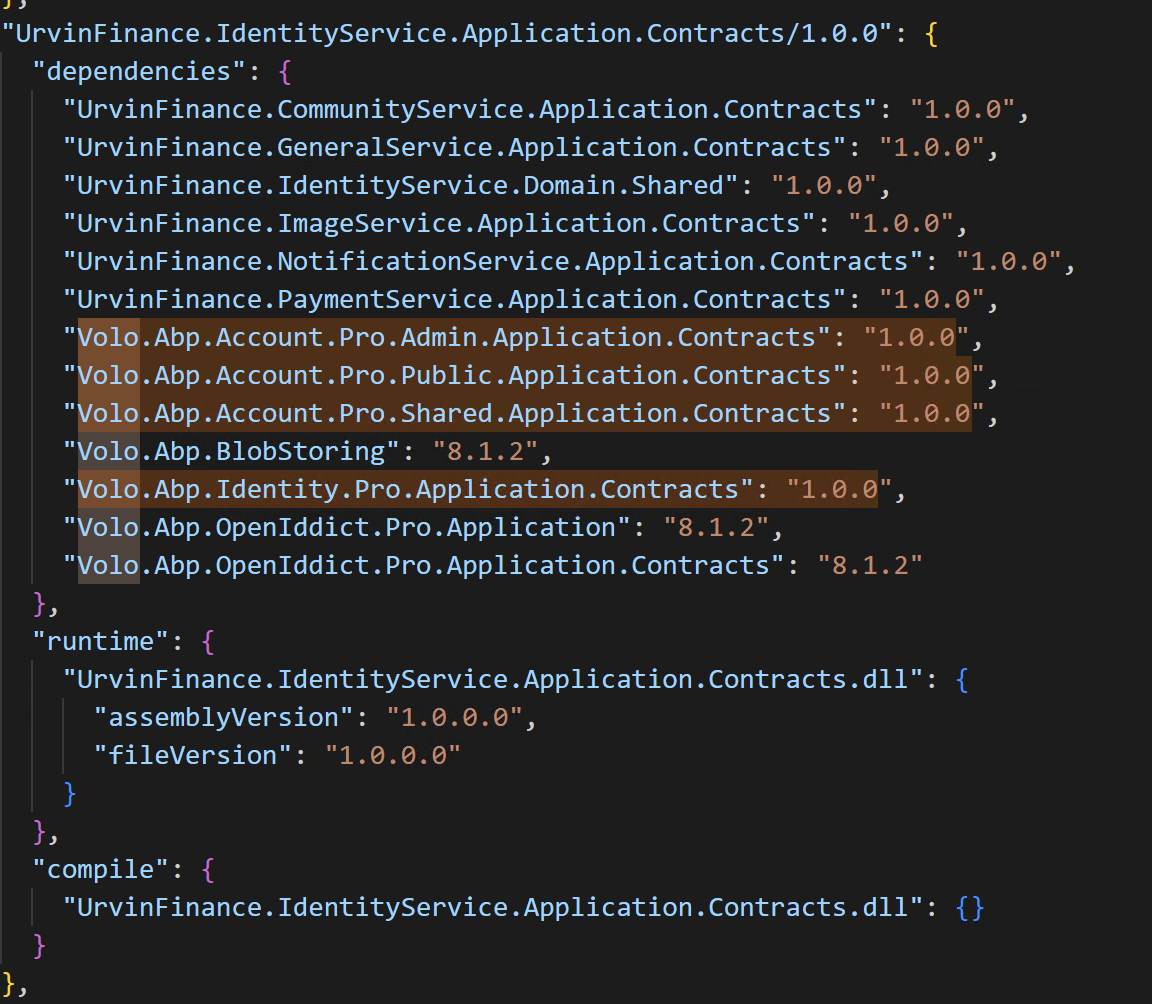Click the "8.1.2" version of Volo.Abp.BlobStoring
This screenshot has width=1152, height=1004.
click(x=485, y=451)
